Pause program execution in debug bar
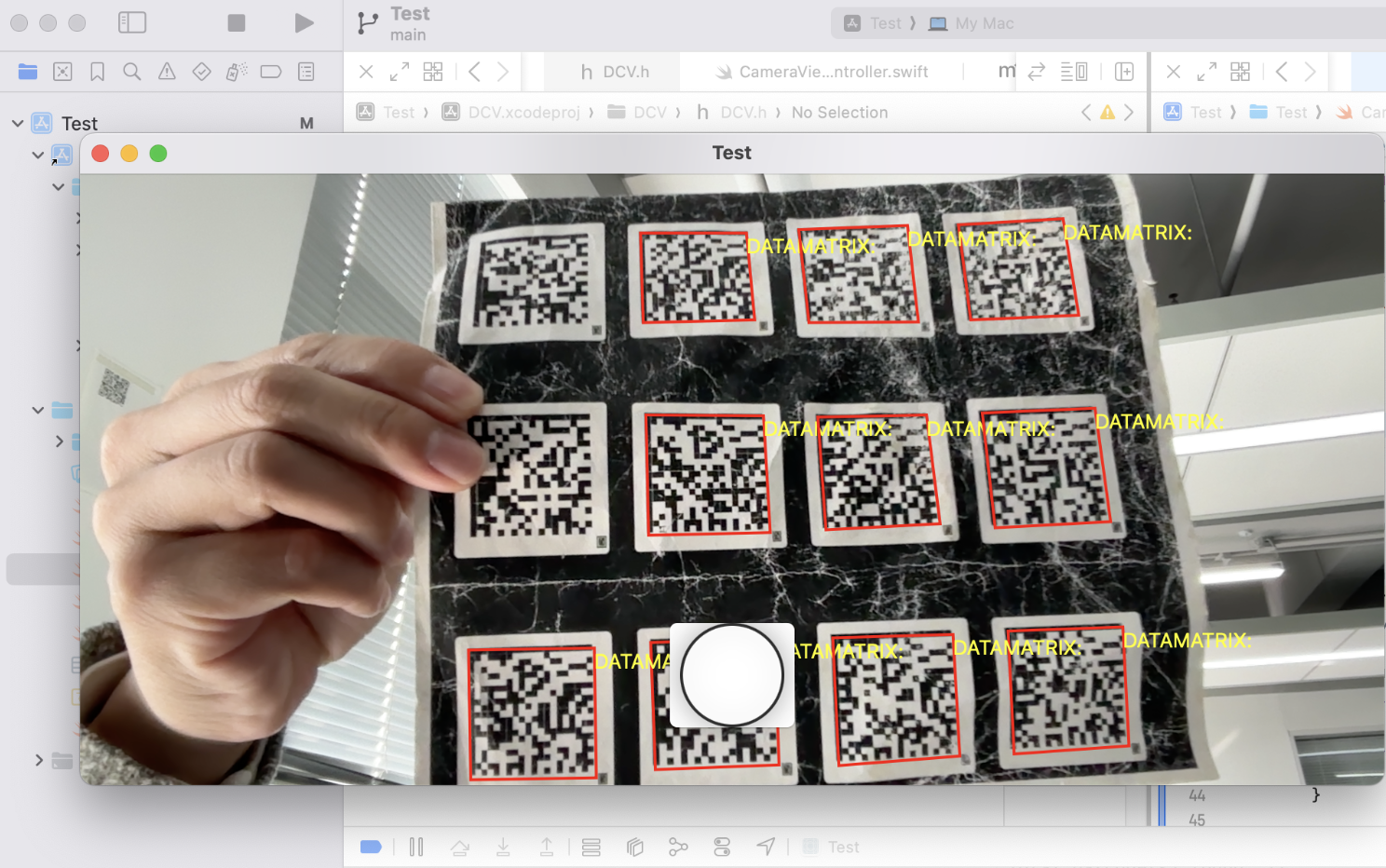This screenshot has height=868, width=1386. (416, 847)
